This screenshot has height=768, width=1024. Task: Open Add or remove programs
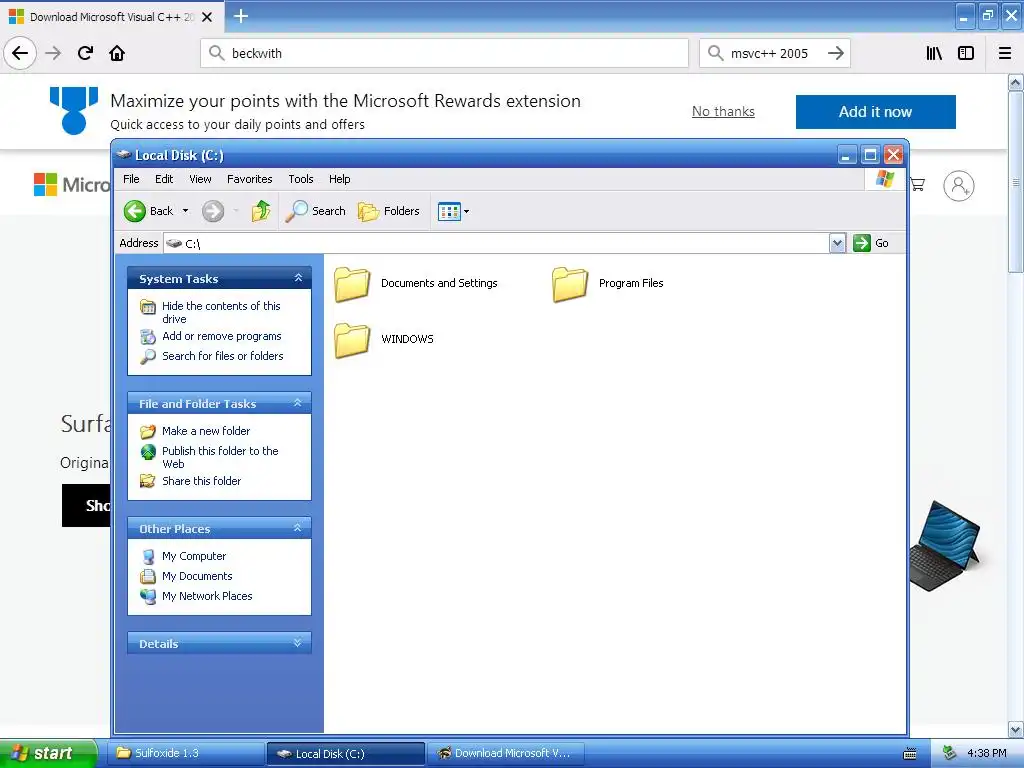221,336
